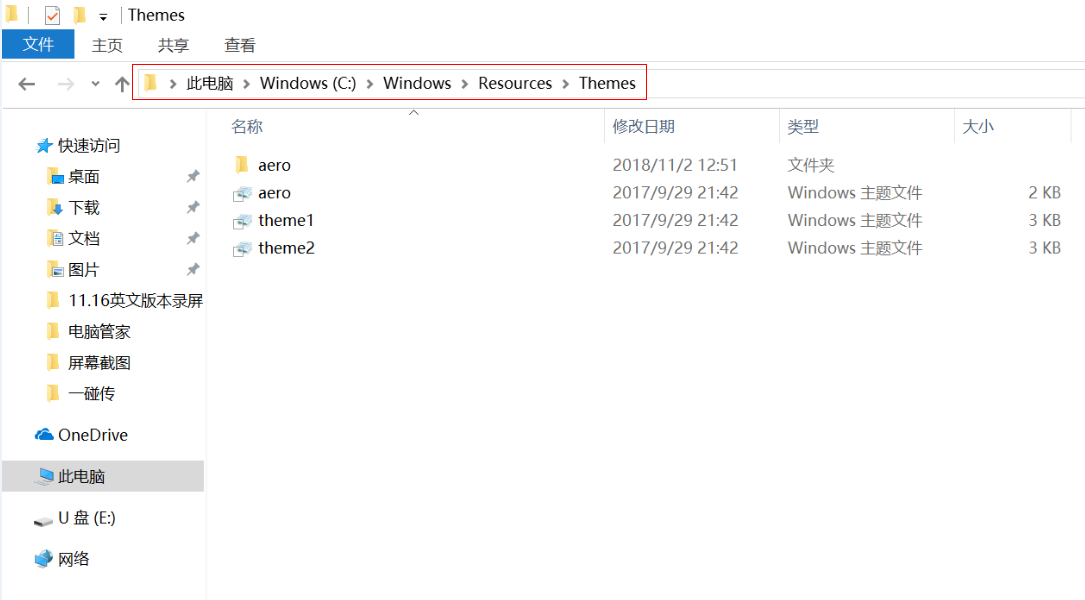This screenshot has width=1085, height=600.
Task: Select the theme1 theme file icon
Action: 242,220
